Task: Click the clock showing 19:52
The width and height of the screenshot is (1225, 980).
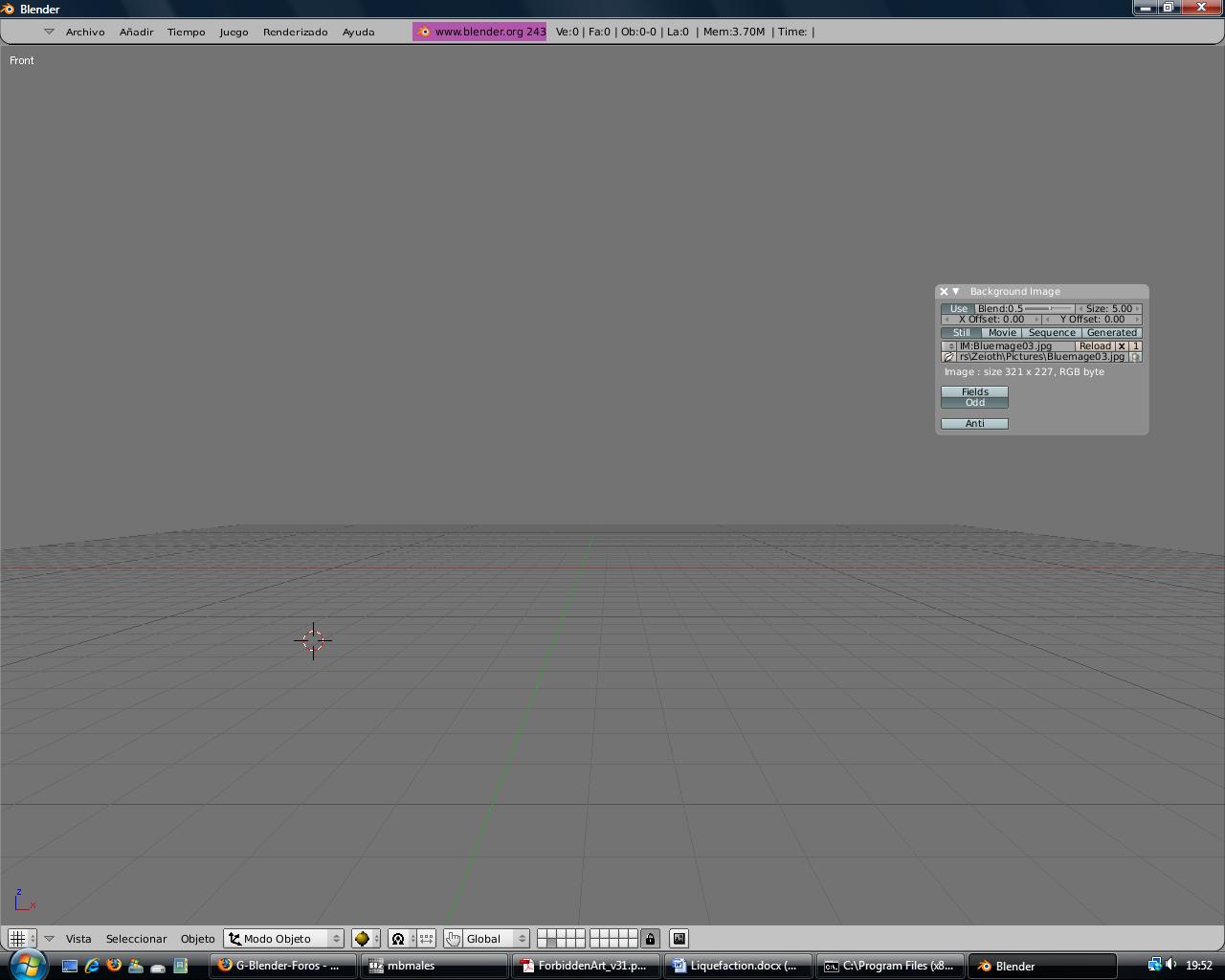Action: click(1199, 966)
